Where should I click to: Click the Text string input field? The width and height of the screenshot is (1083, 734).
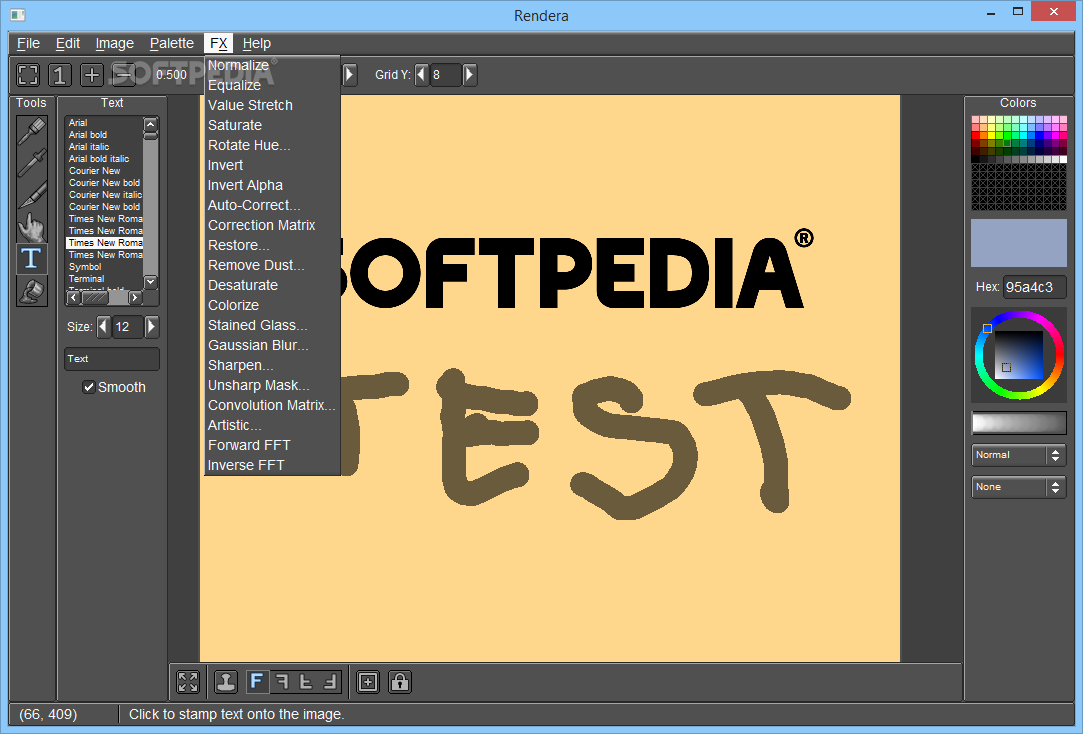[x=112, y=359]
